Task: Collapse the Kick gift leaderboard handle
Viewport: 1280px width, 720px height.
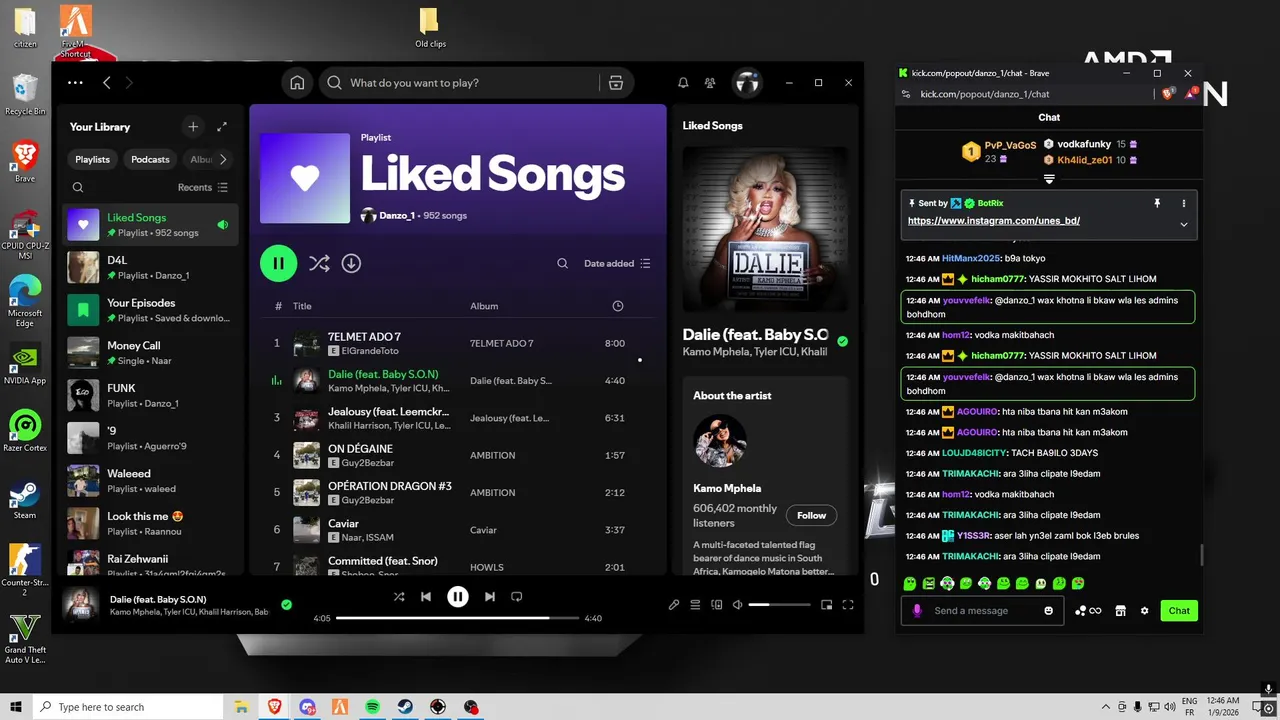Action: 1049,179
